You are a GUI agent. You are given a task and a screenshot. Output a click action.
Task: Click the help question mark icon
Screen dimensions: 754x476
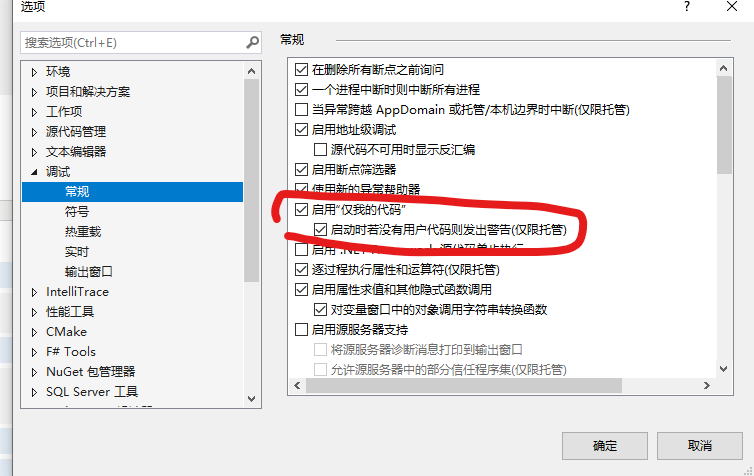point(687,7)
